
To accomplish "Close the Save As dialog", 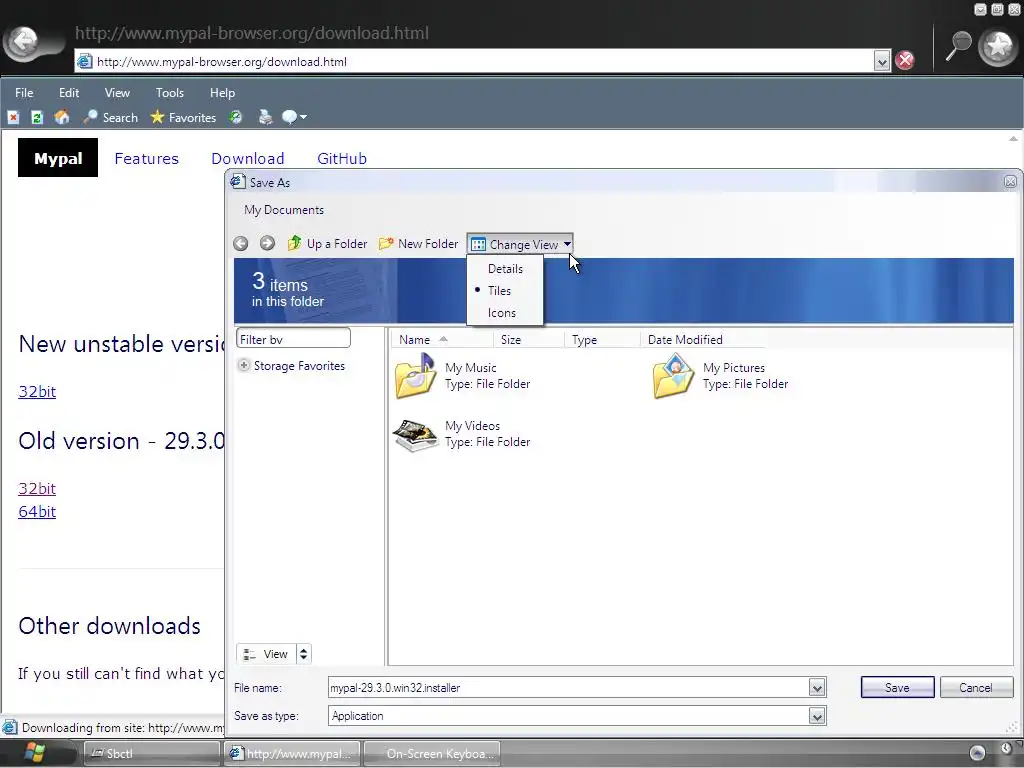I will (x=1010, y=182).
